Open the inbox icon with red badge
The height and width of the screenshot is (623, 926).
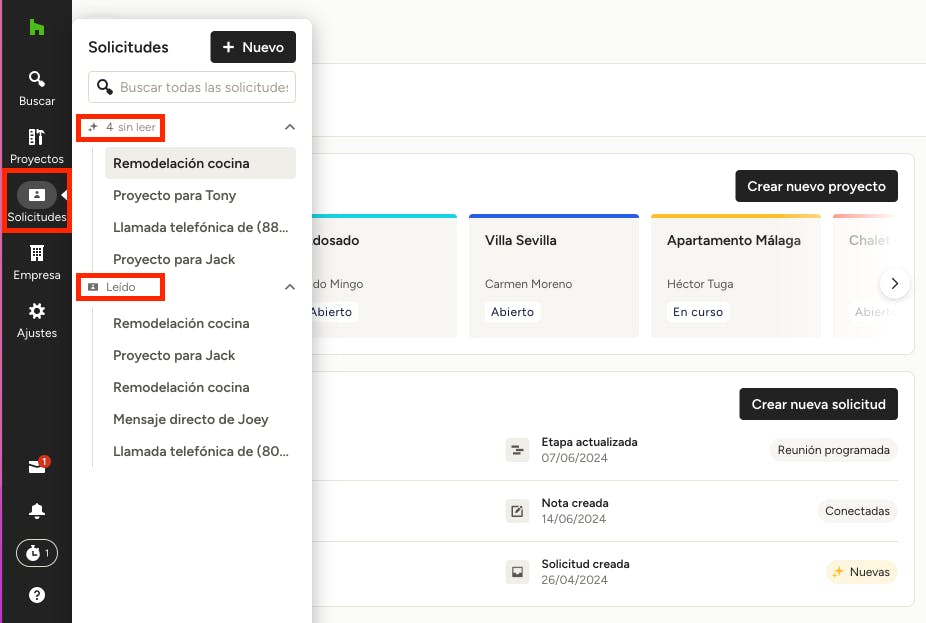coord(37,467)
